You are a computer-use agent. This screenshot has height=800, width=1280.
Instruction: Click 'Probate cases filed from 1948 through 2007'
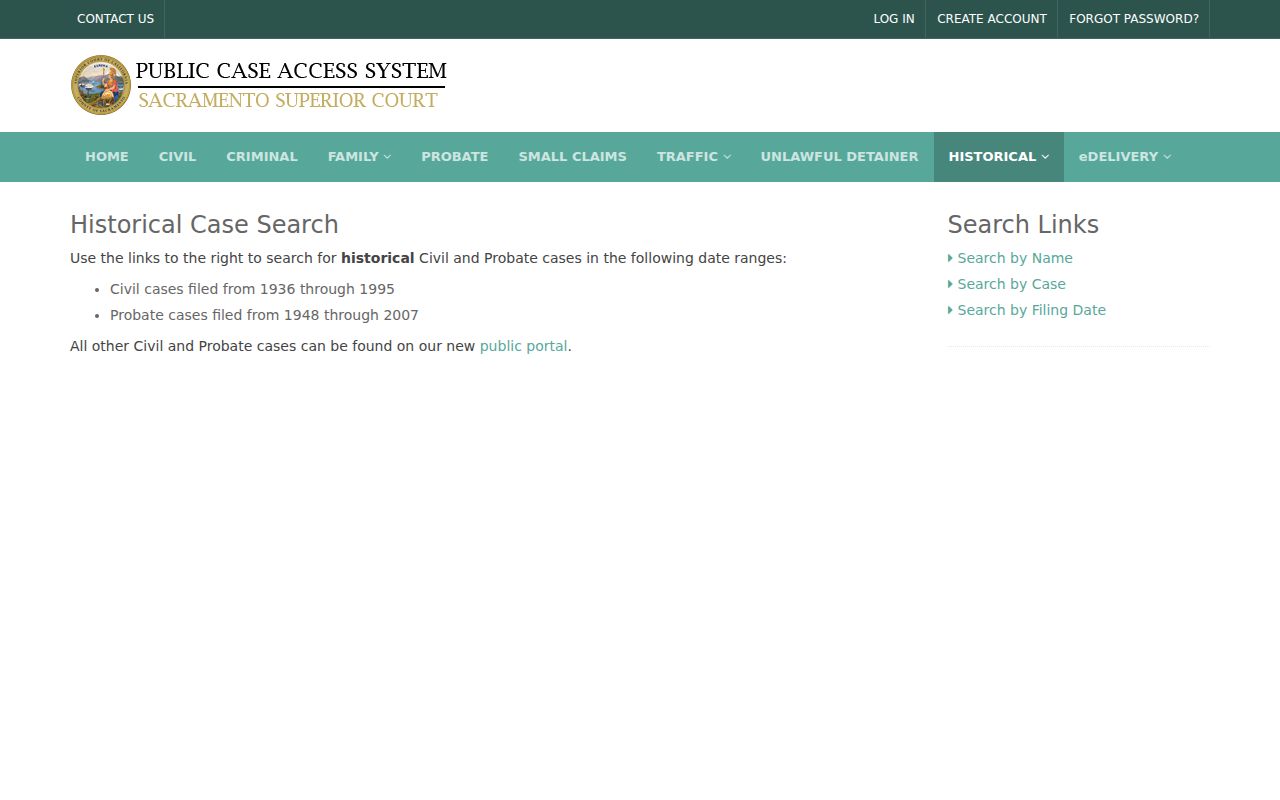tap(264, 315)
